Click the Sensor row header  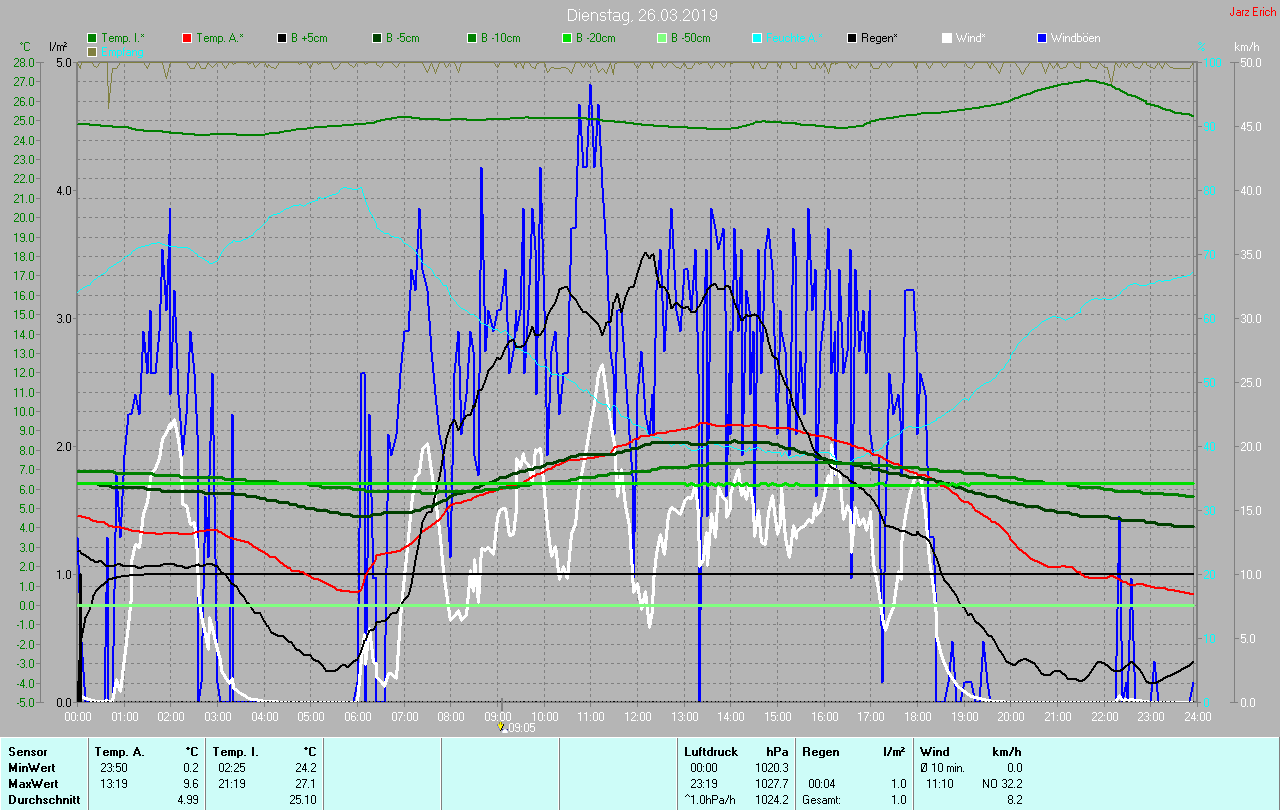point(27,752)
